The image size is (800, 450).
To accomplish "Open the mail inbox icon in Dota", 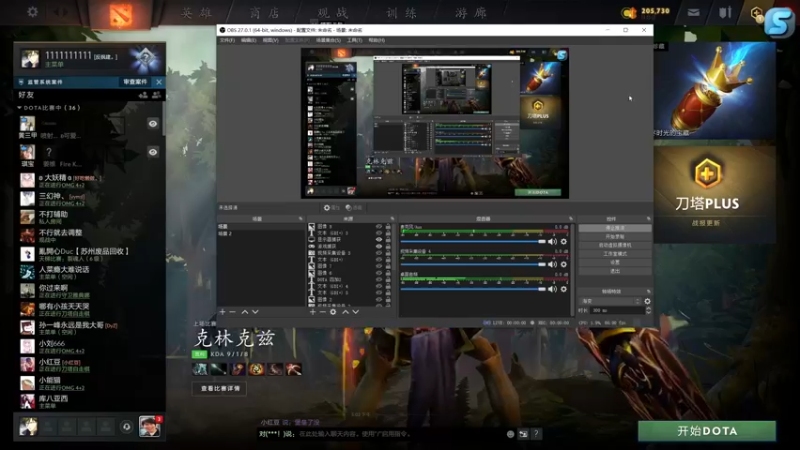I will pyautogui.click(x=693, y=12).
